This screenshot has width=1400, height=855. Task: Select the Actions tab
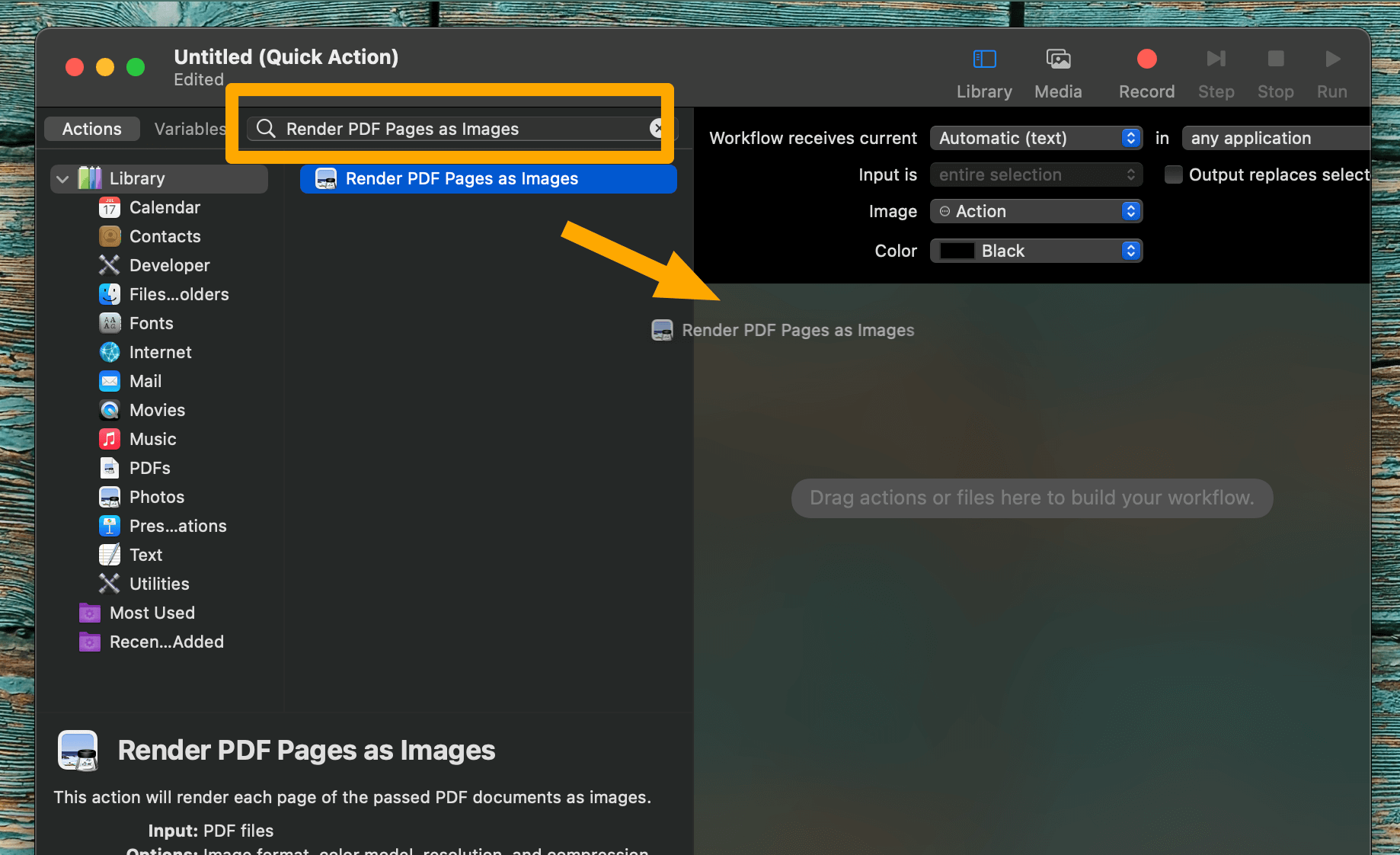tap(91, 129)
